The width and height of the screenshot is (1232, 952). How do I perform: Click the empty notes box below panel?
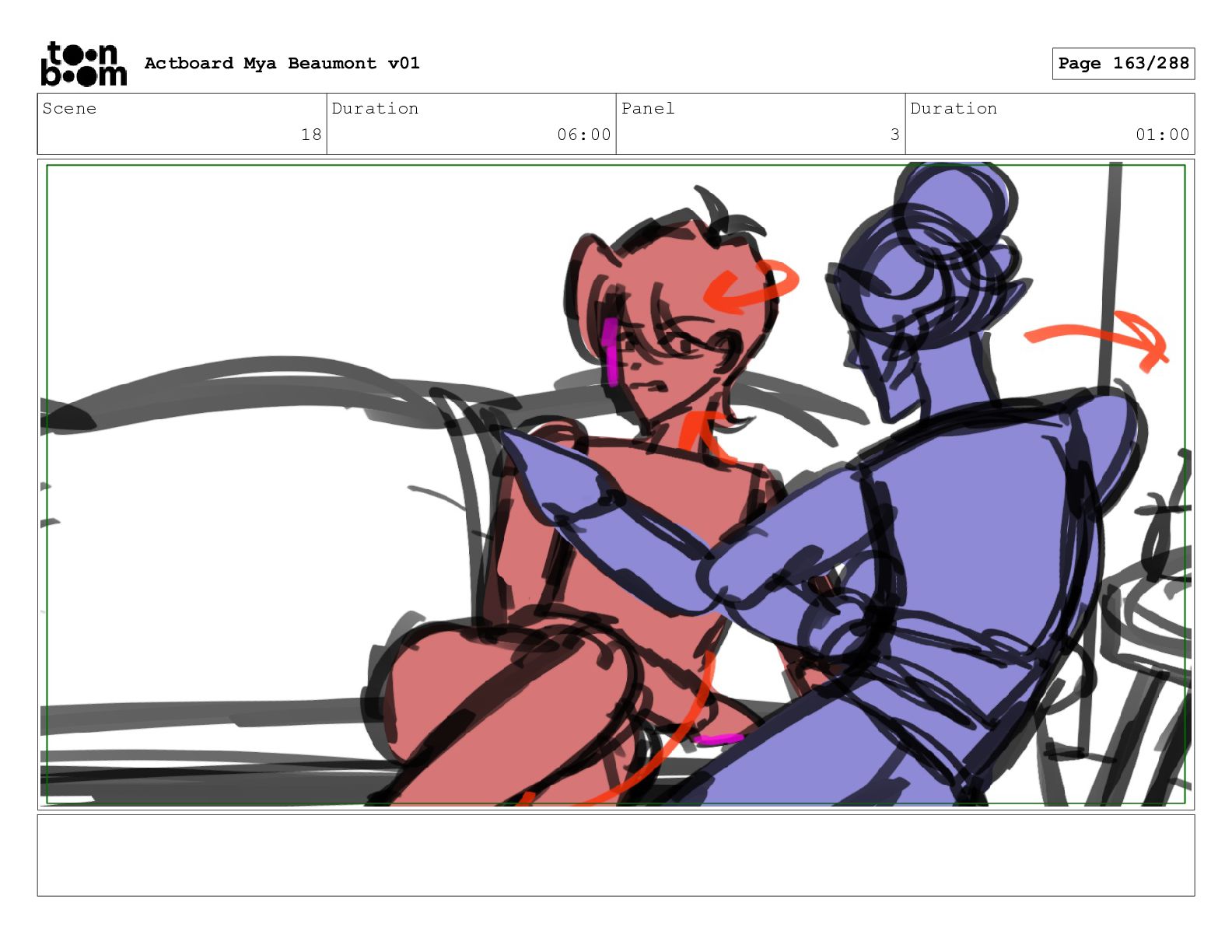[616, 856]
